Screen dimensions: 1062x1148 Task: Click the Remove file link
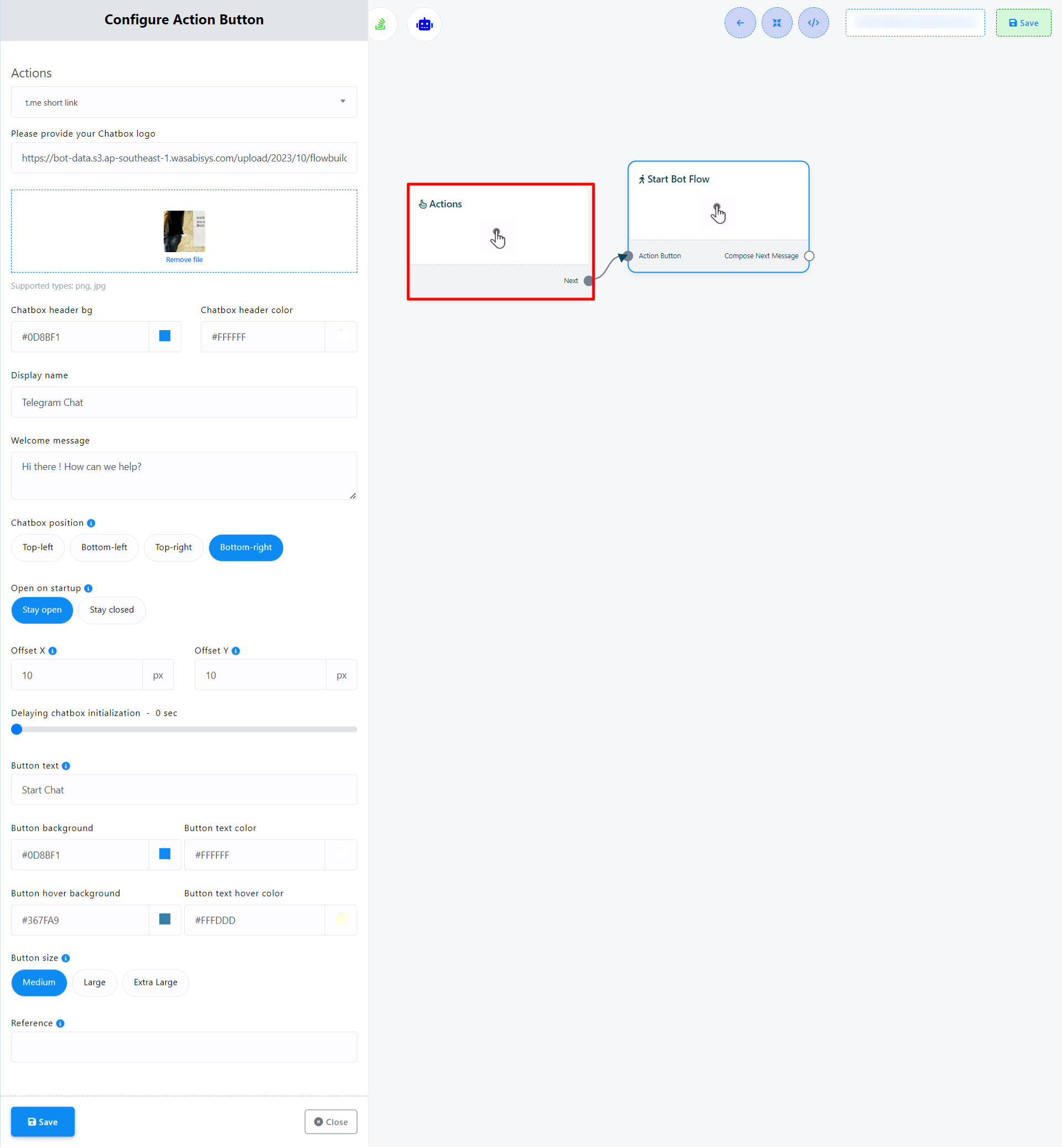[x=184, y=260]
